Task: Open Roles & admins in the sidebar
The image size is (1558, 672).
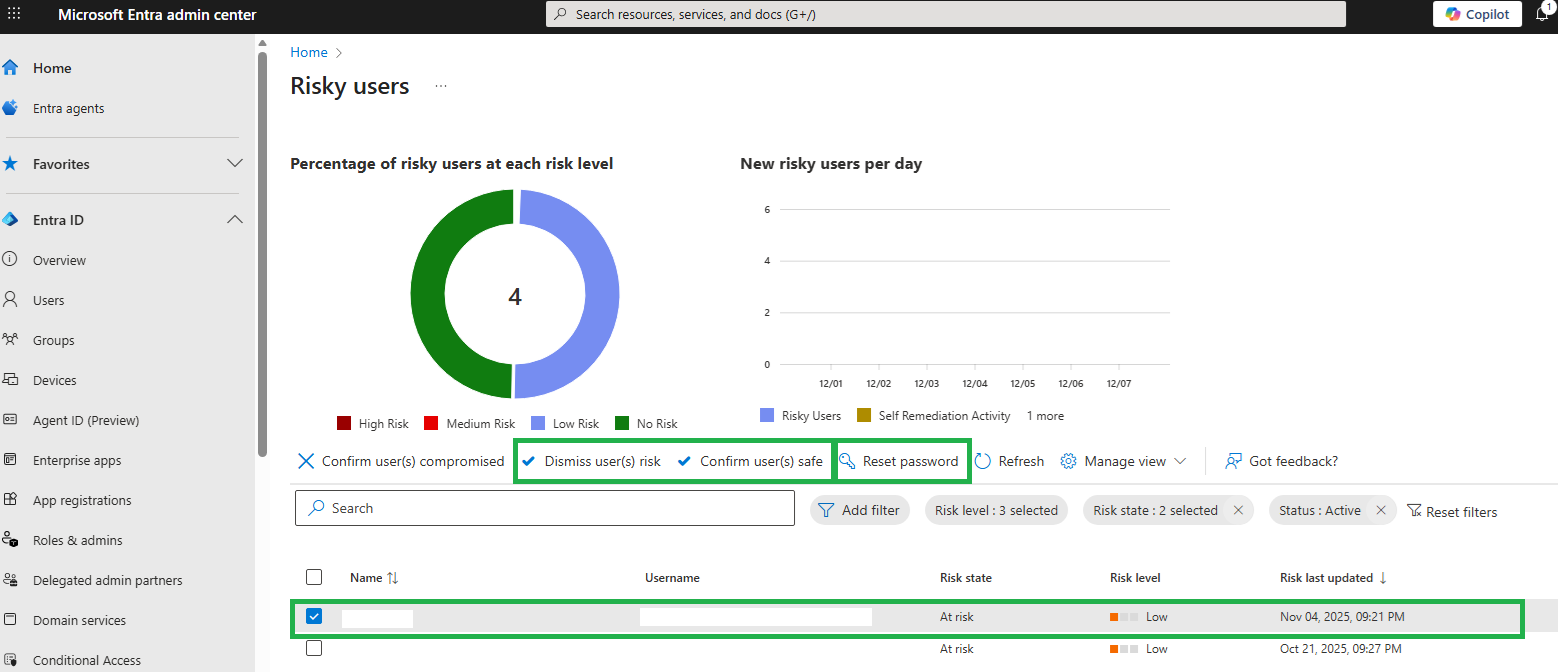Action: [78, 540]
